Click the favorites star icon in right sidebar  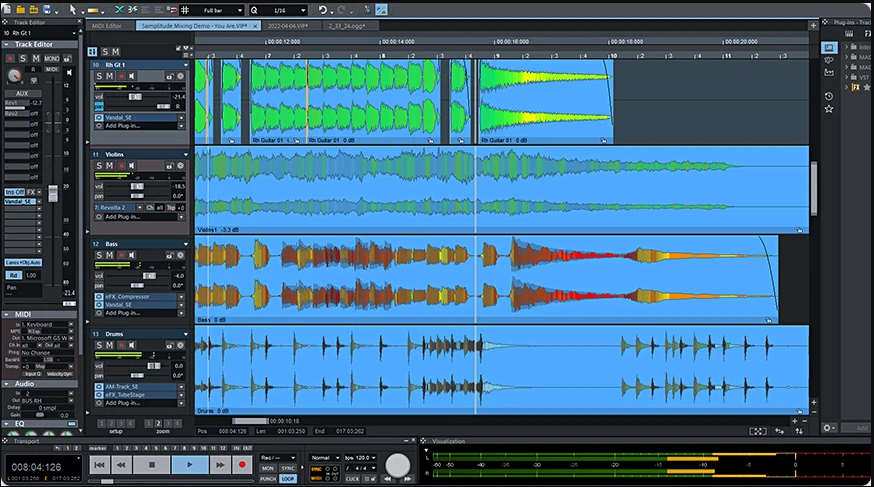(829, 109)
